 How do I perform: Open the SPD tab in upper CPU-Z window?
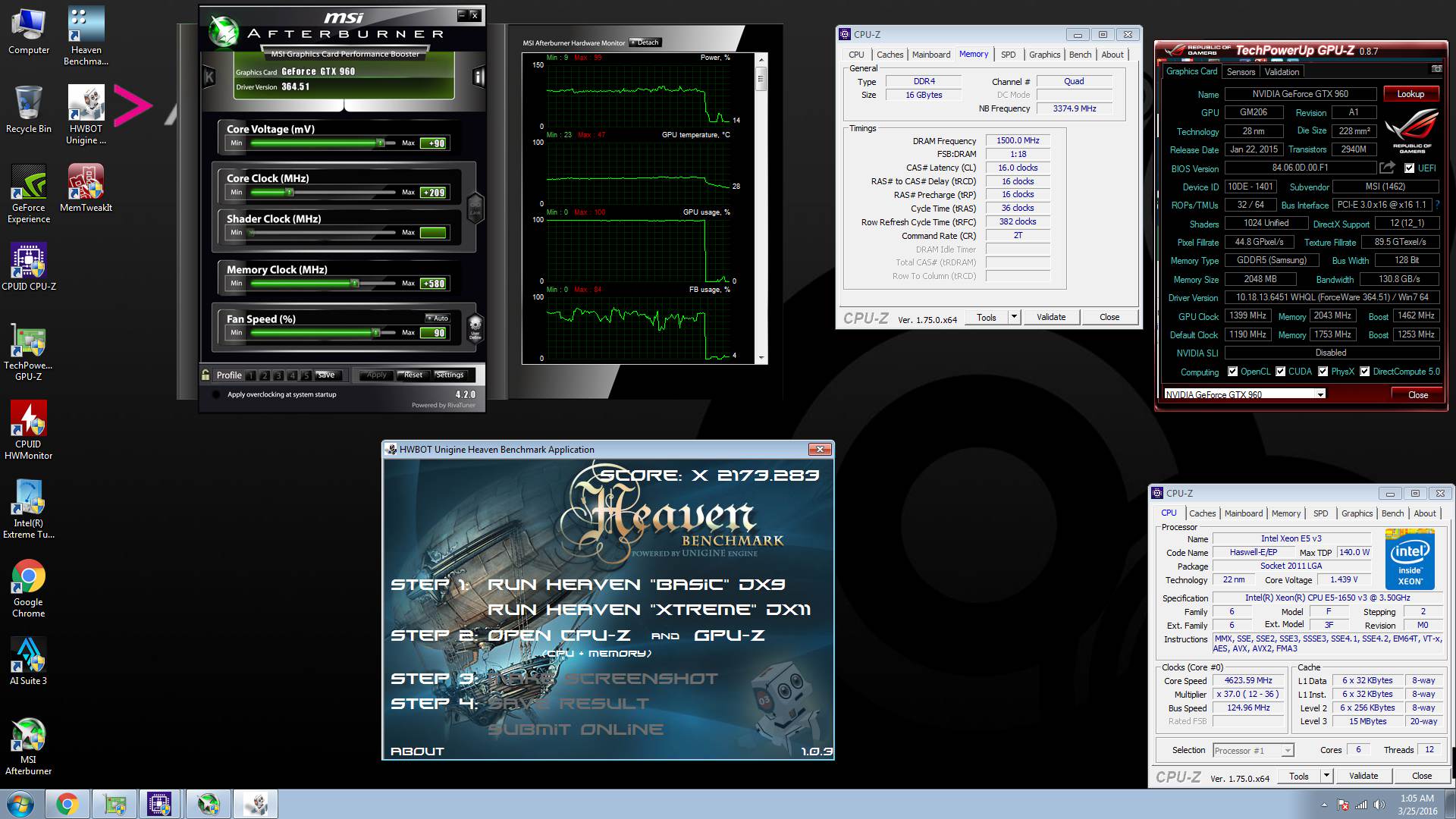tap(1008, 55)
